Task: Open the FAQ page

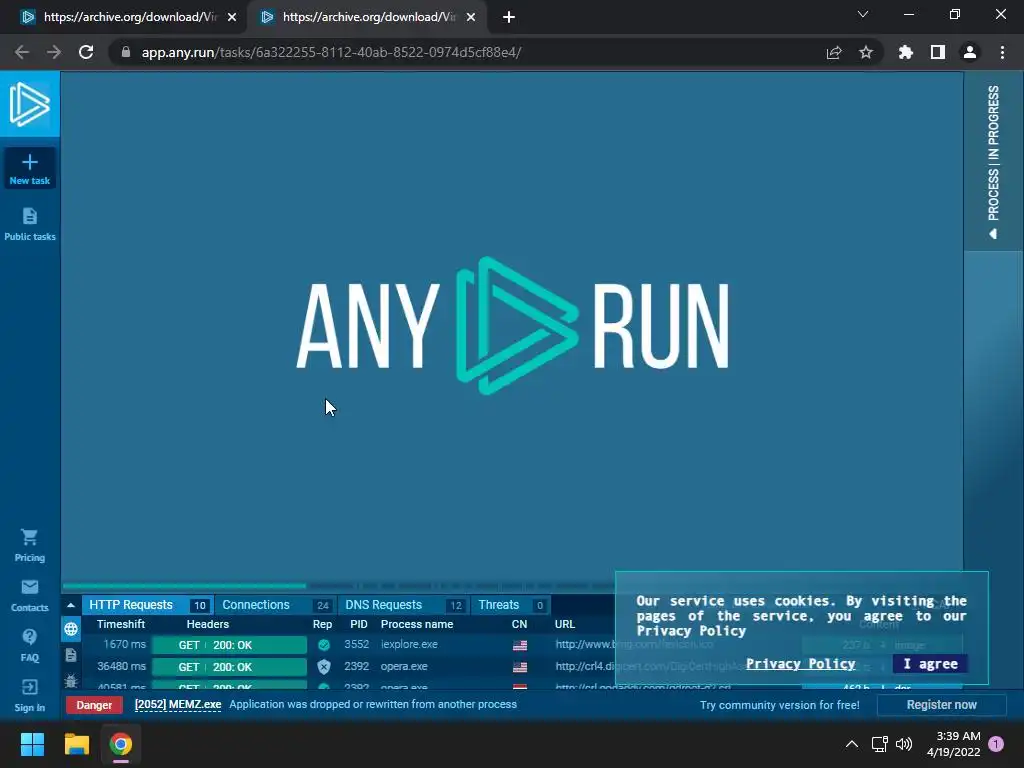Action: tap(29, 645)
